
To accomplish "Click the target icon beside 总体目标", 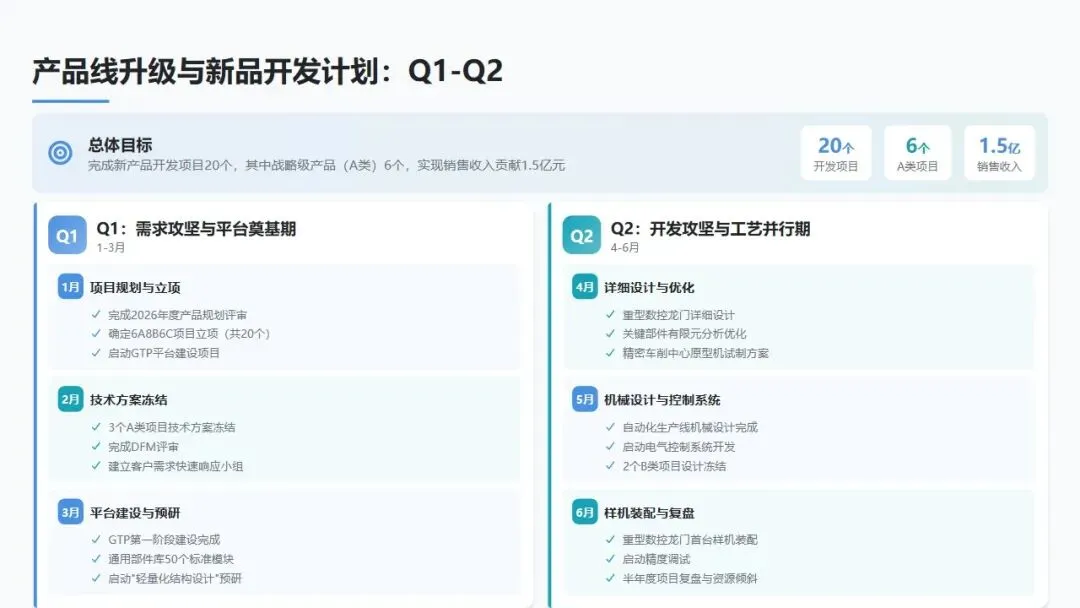I will pyautogui.click(x=60, y=152).
